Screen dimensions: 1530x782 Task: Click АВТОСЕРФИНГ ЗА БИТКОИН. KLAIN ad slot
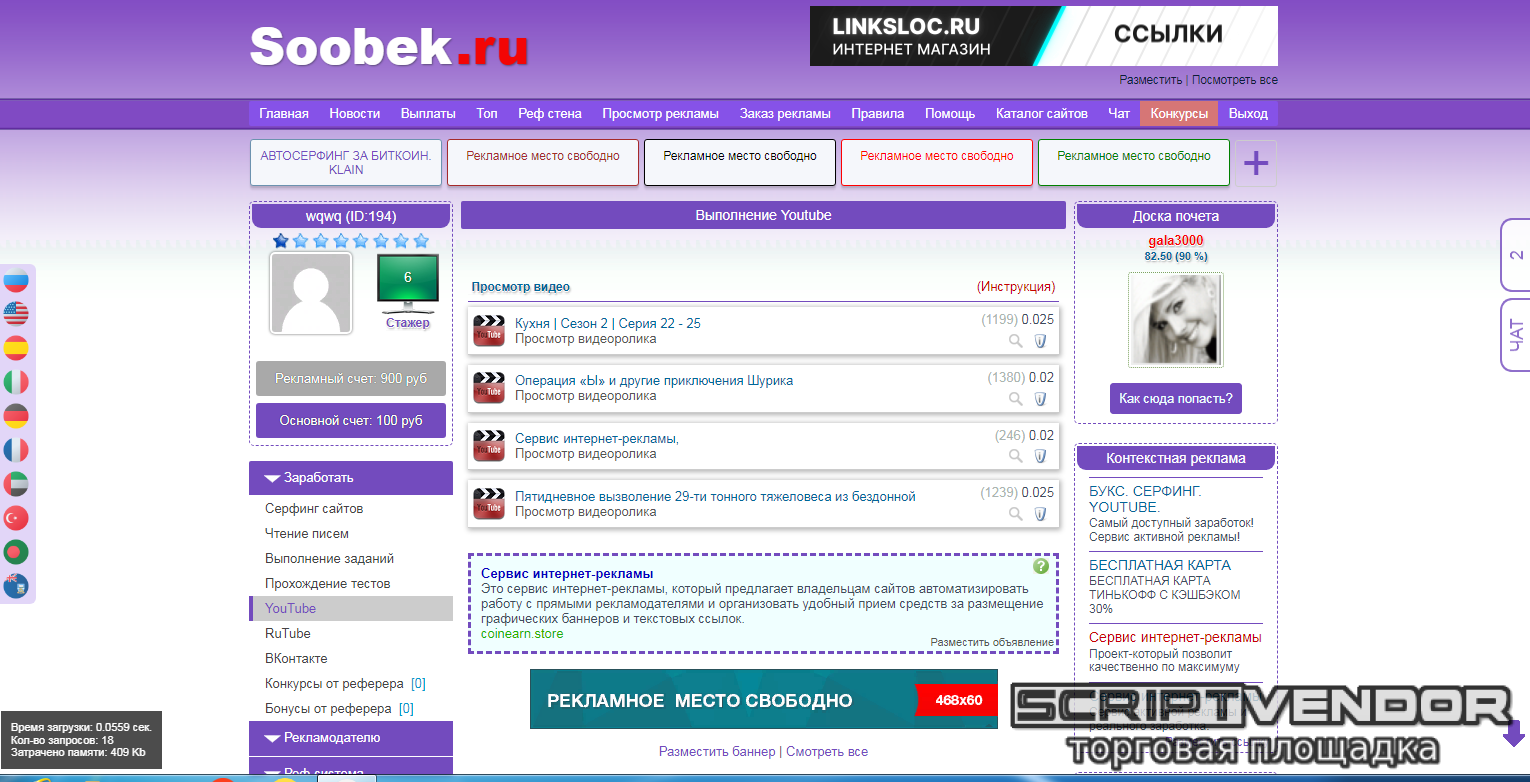point(346,163)
